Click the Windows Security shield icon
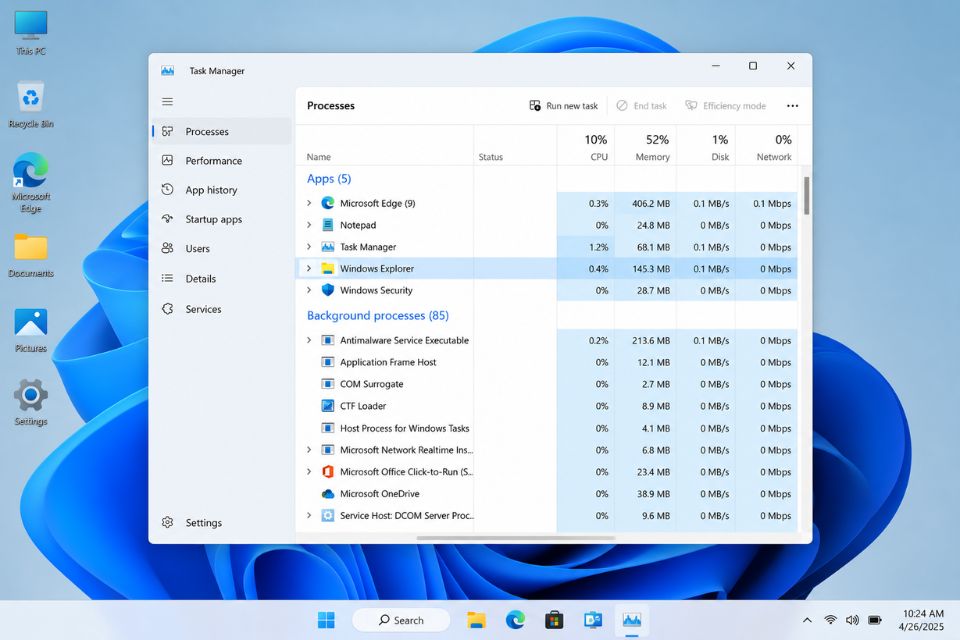The width and height of the screenshot is (960, 640). (328, 290)
